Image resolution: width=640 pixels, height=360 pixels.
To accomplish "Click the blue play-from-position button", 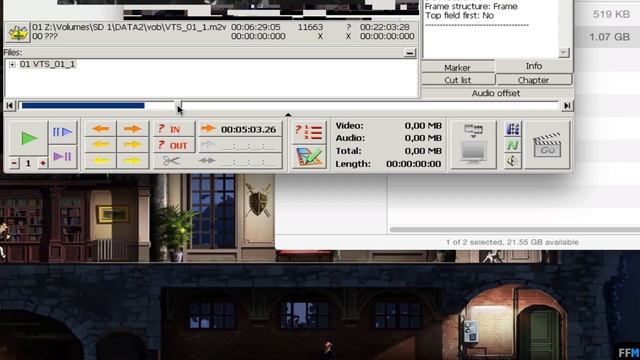I will coord(62,132).
